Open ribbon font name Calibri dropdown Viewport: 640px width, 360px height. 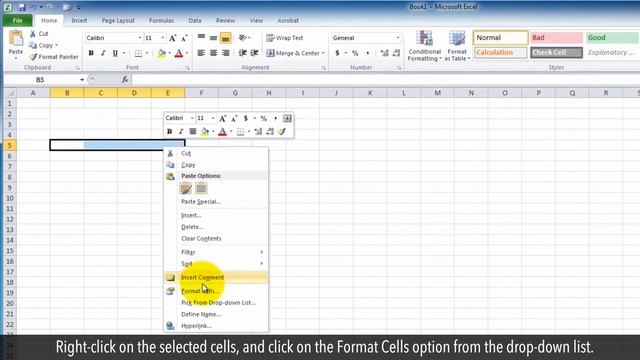(140, 38)
